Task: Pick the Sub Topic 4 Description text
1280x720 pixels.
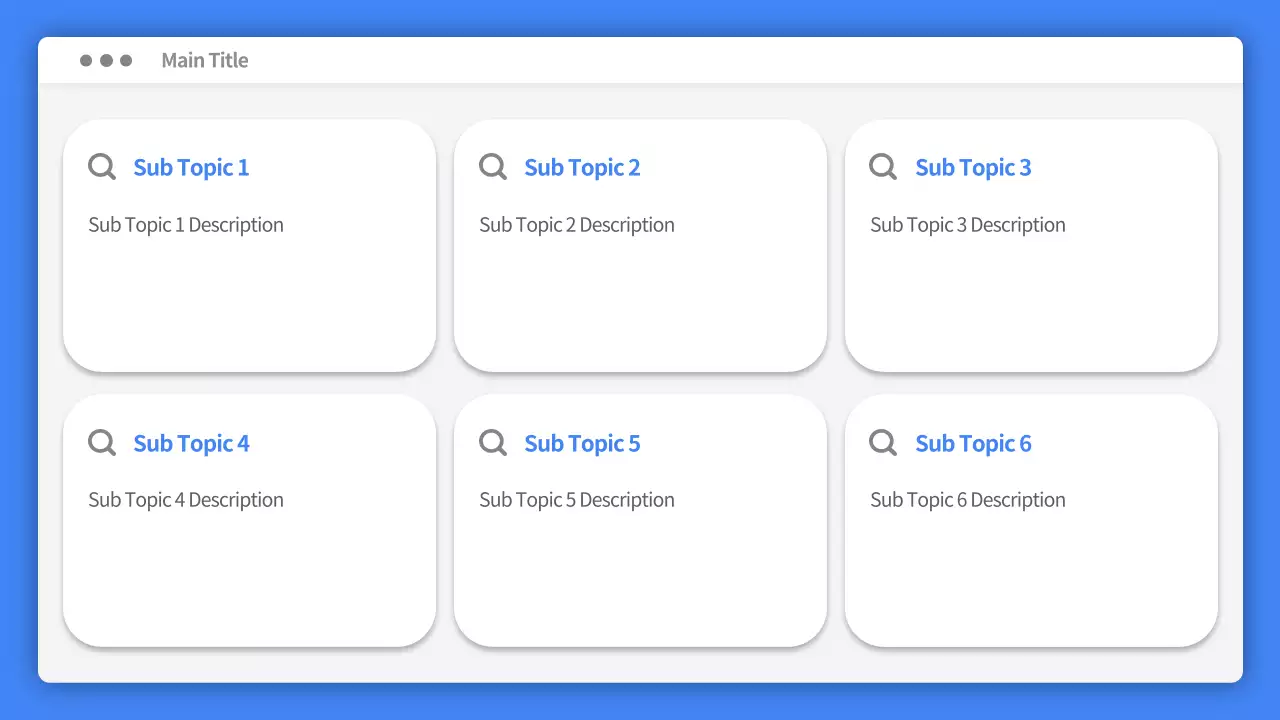Action: [x=186, y=500]
